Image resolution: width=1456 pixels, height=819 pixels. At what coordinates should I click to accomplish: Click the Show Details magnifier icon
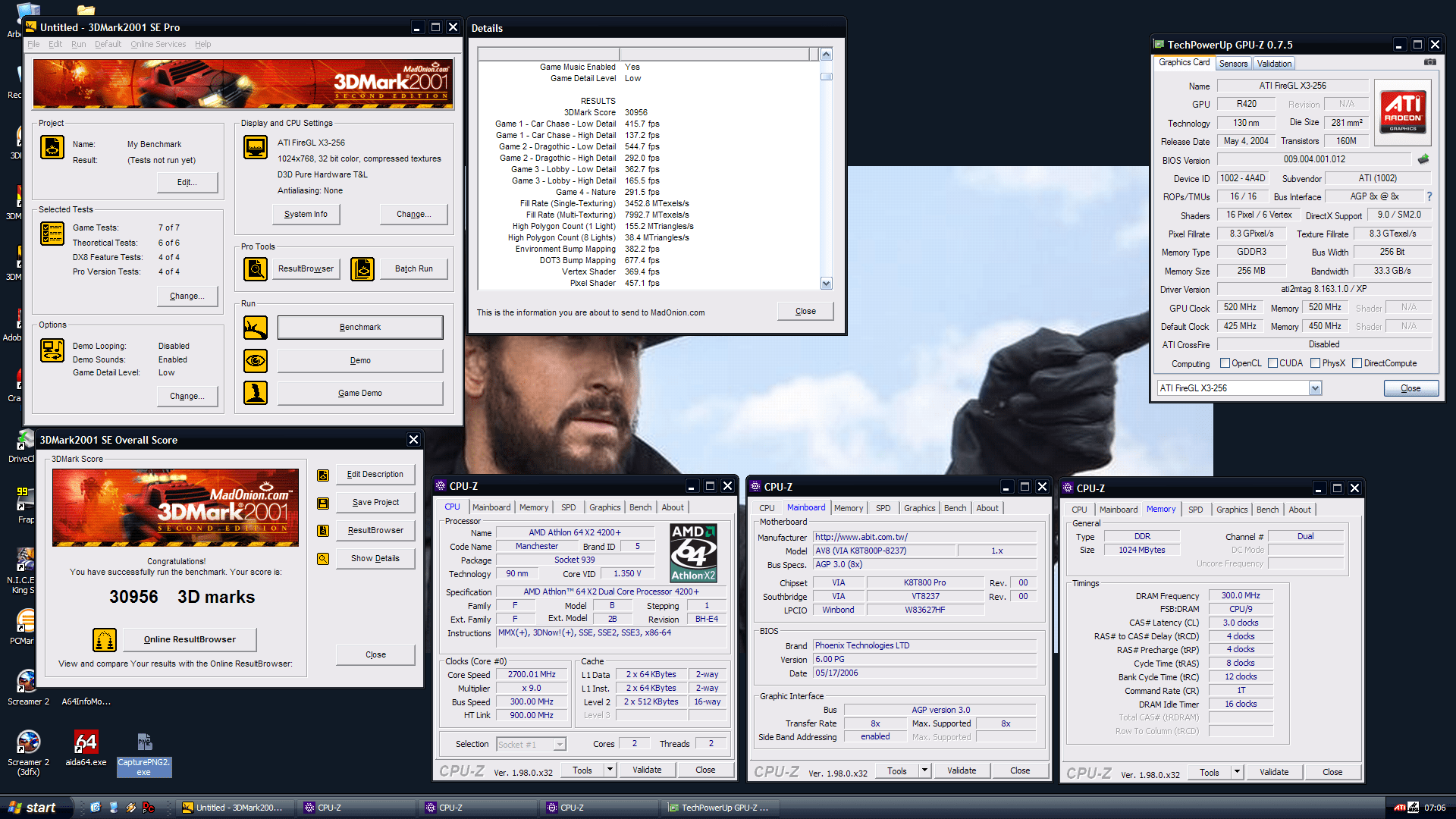[x=323, y=559]
